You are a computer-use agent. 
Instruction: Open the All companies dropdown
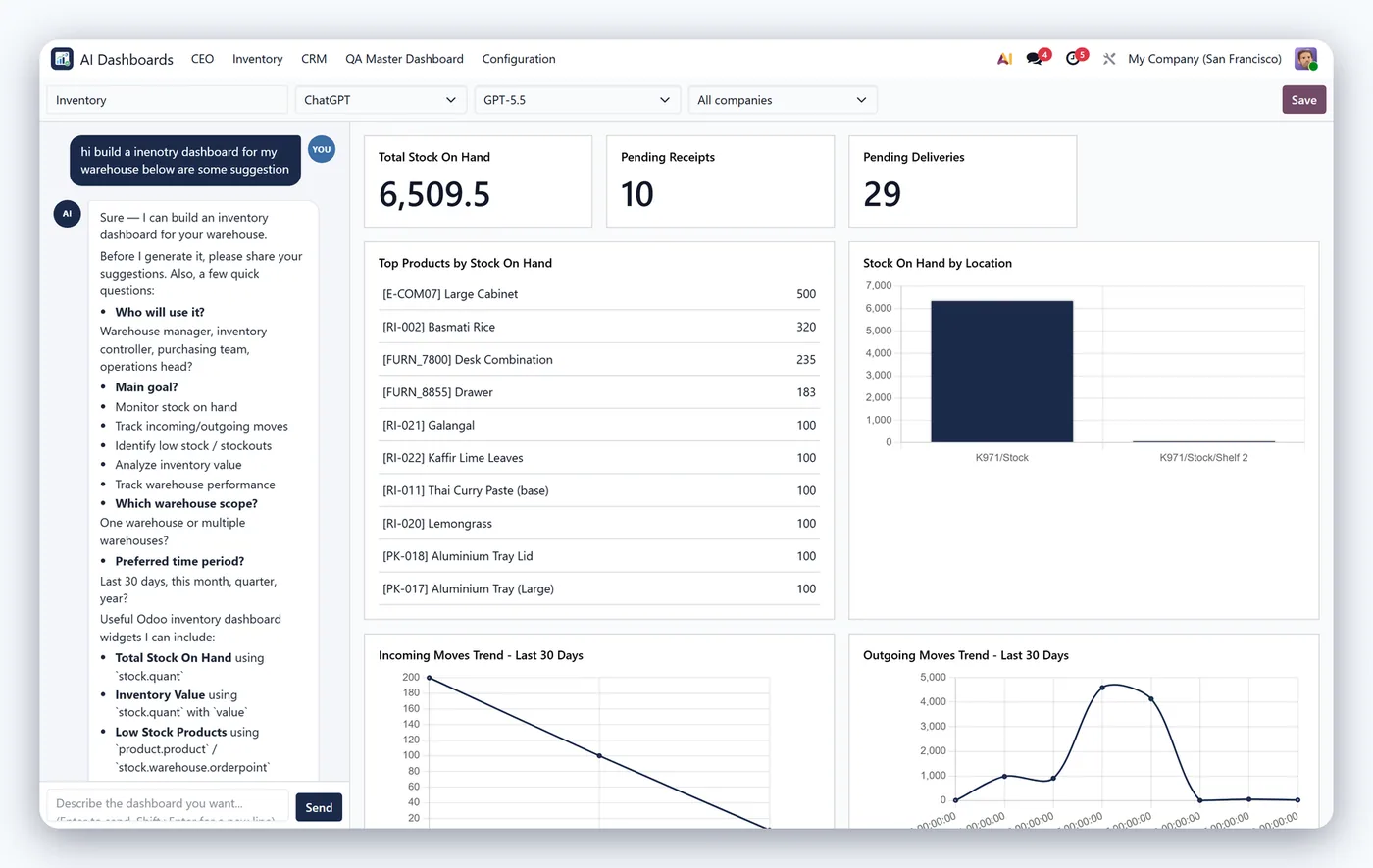tap(783, 100)
